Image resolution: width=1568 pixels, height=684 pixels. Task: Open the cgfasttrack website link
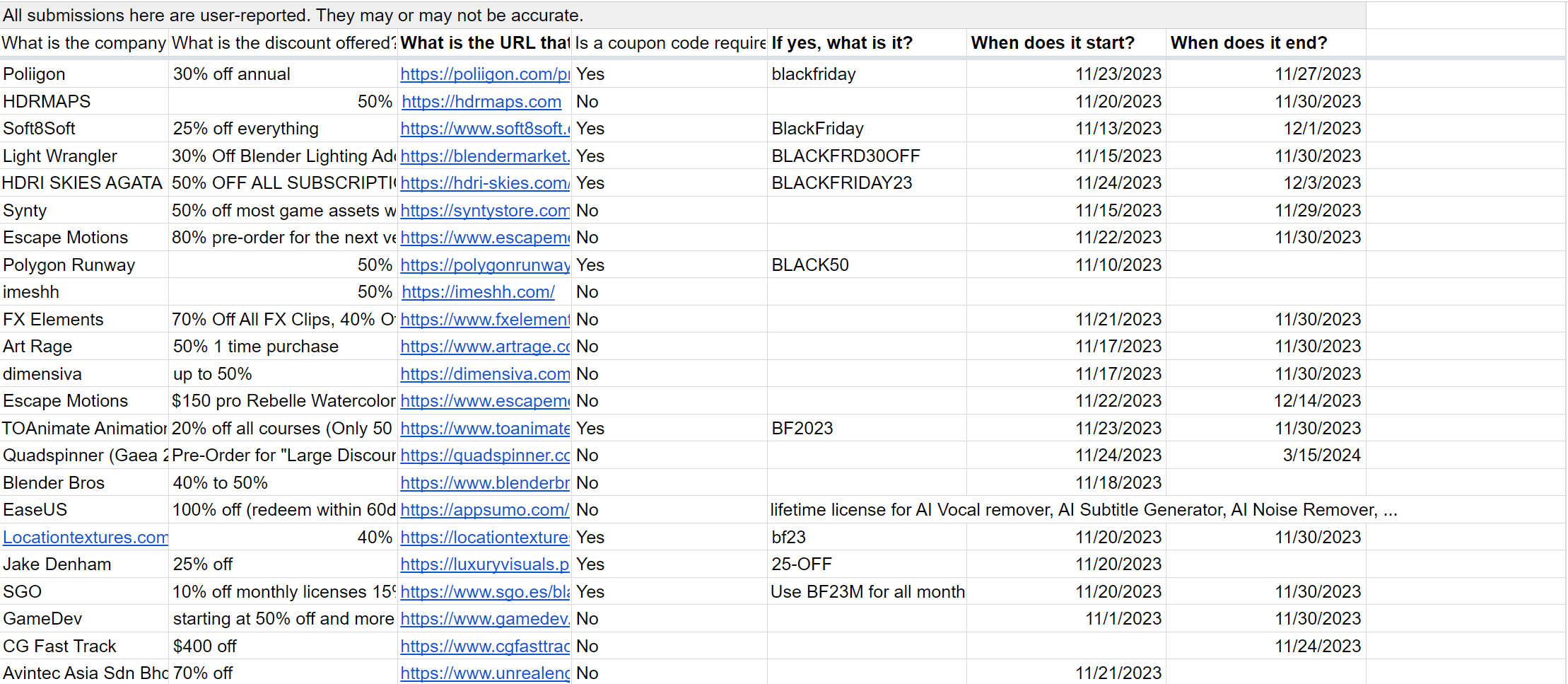(x=484, y=647)
